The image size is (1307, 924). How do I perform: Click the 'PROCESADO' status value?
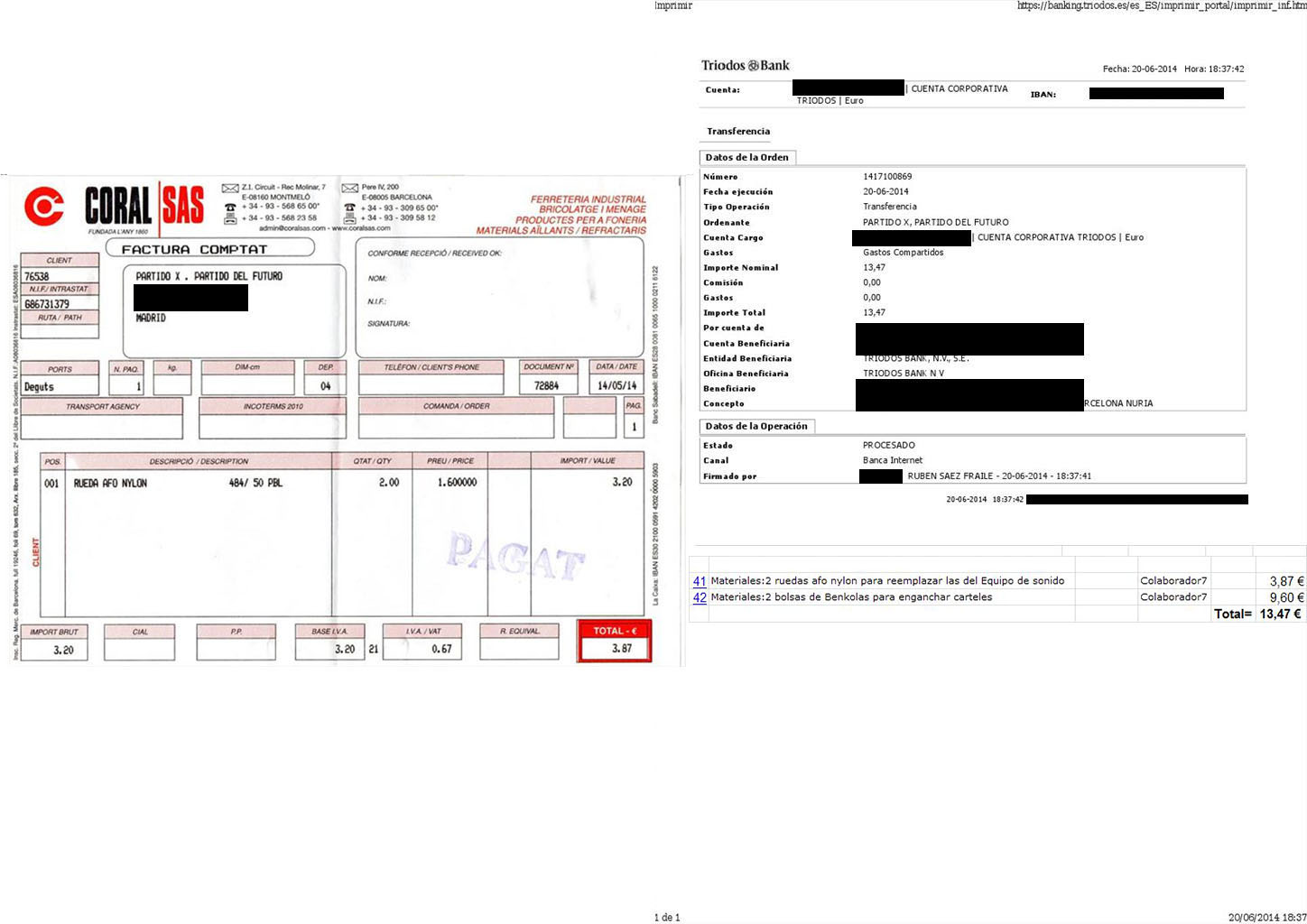(x=889, y=446)
